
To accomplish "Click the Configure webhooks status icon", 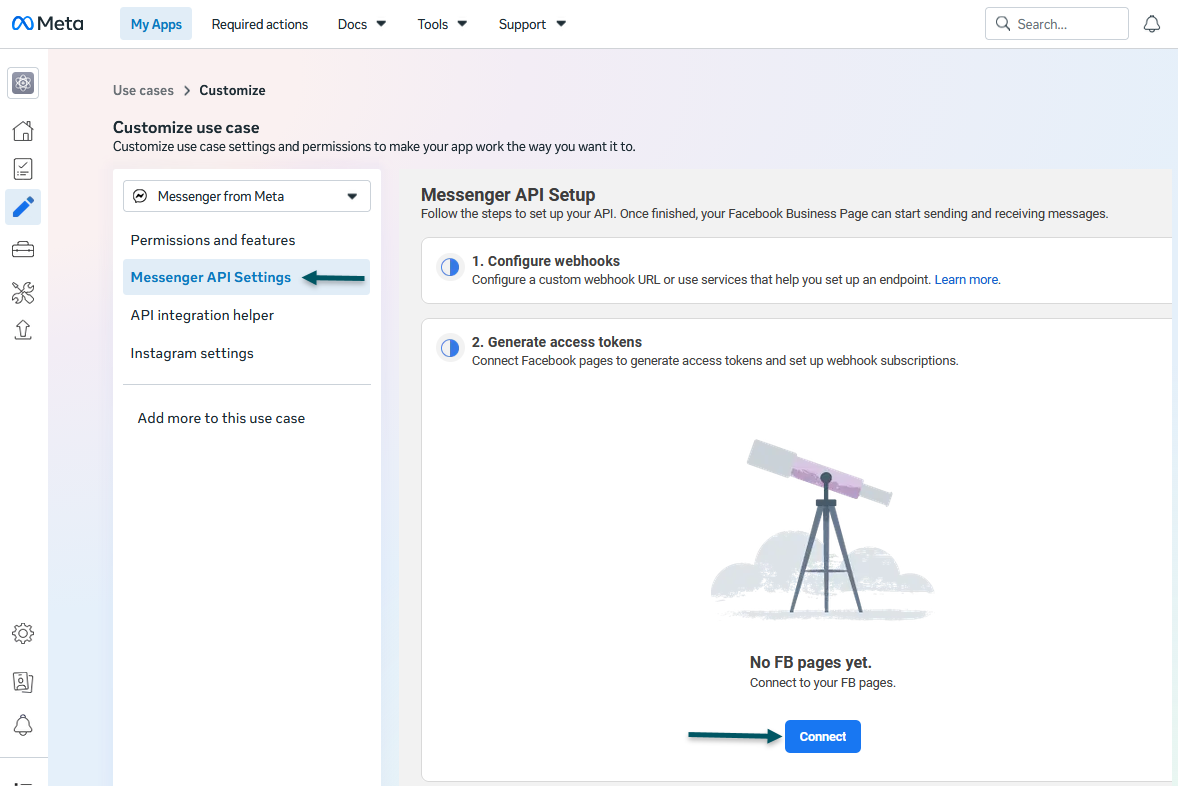I will tap(450, 267).
